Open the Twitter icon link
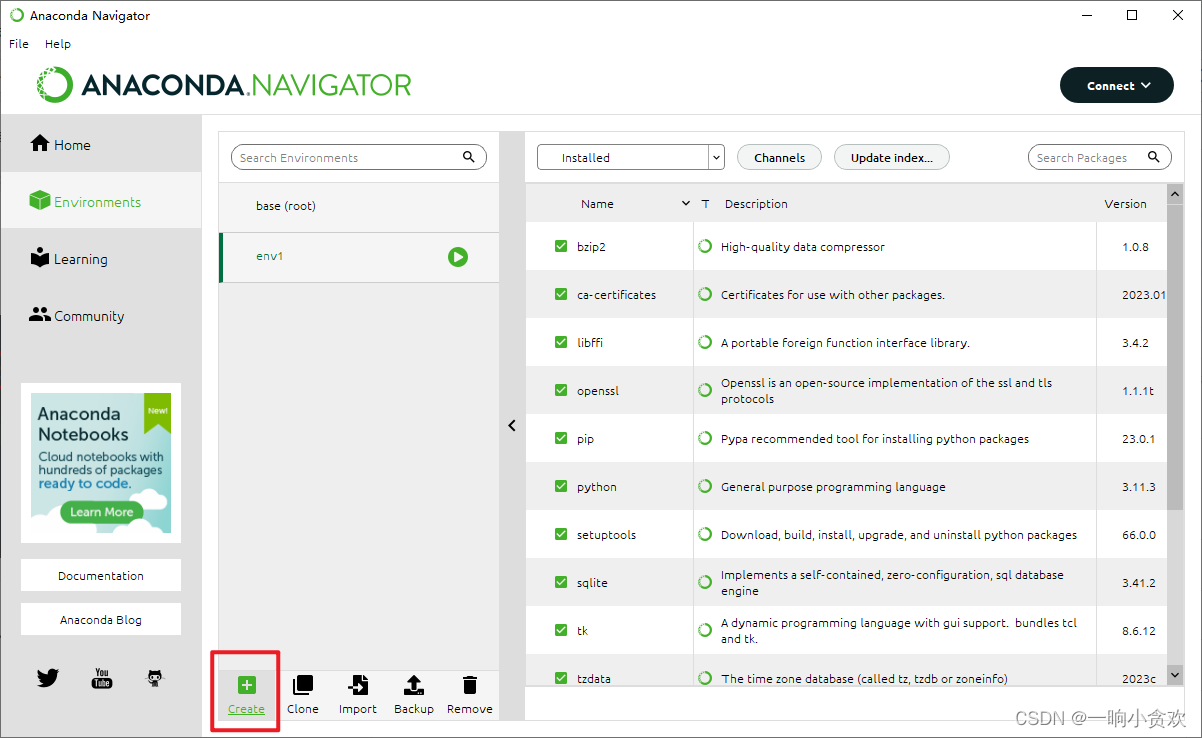Image resolution: width=1202 pixels, height=738 pixels. (x=48, y=678)
